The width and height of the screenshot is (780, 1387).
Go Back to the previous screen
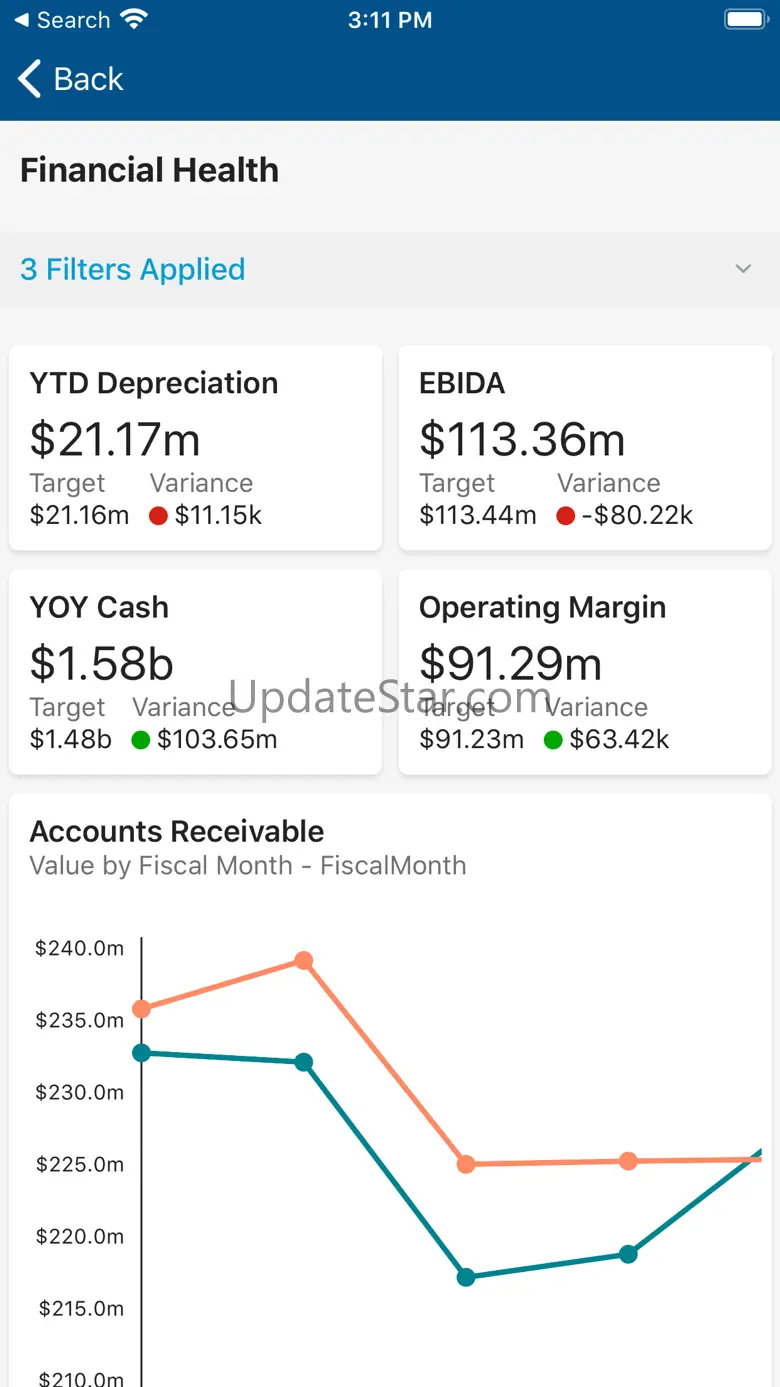88,79
